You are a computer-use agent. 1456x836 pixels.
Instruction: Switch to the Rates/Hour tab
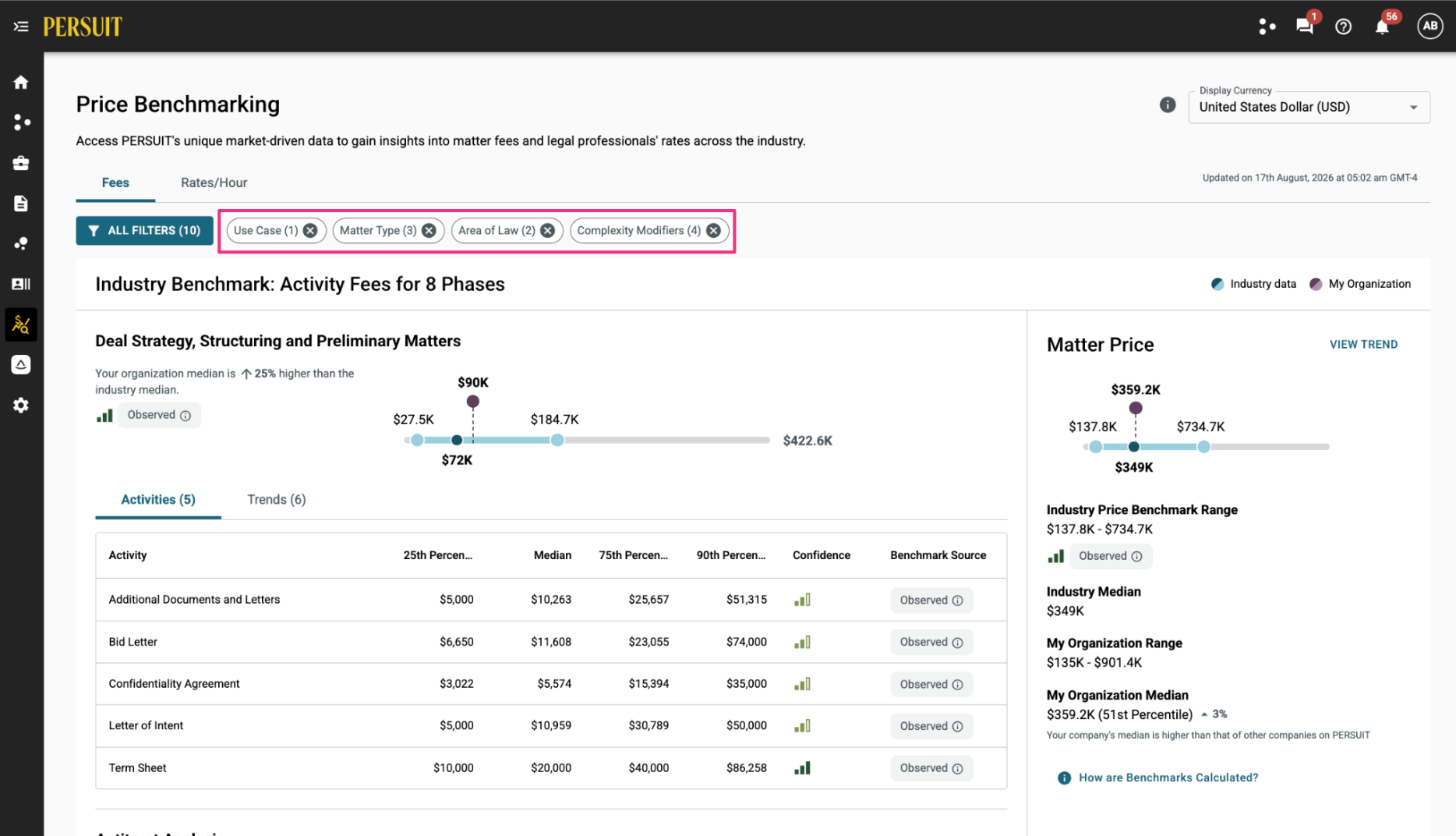pos(214,182)
